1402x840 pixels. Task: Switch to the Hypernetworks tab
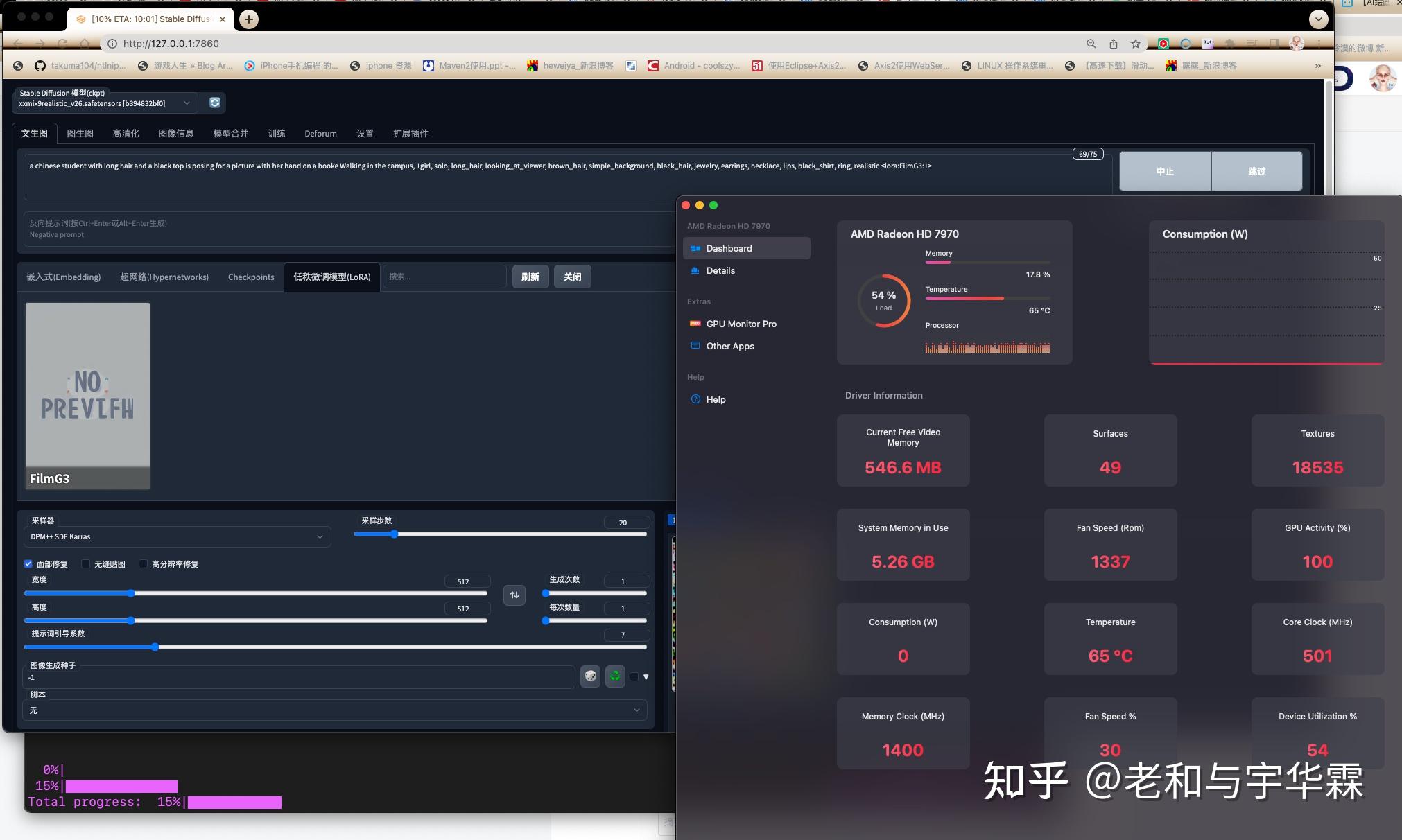tap(164, 277)
